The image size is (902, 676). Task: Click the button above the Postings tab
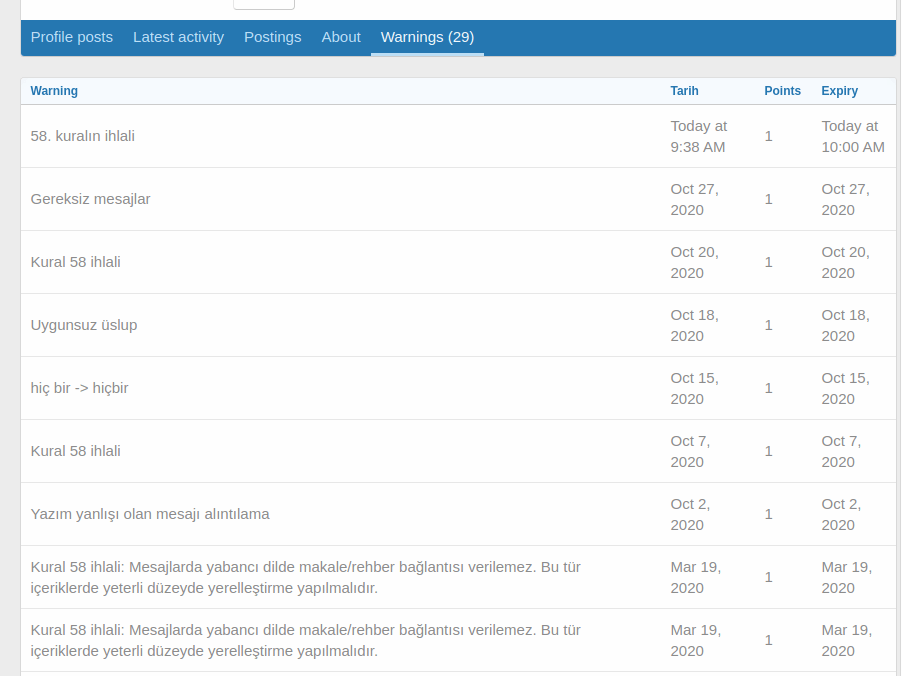[x=264, y=4]
